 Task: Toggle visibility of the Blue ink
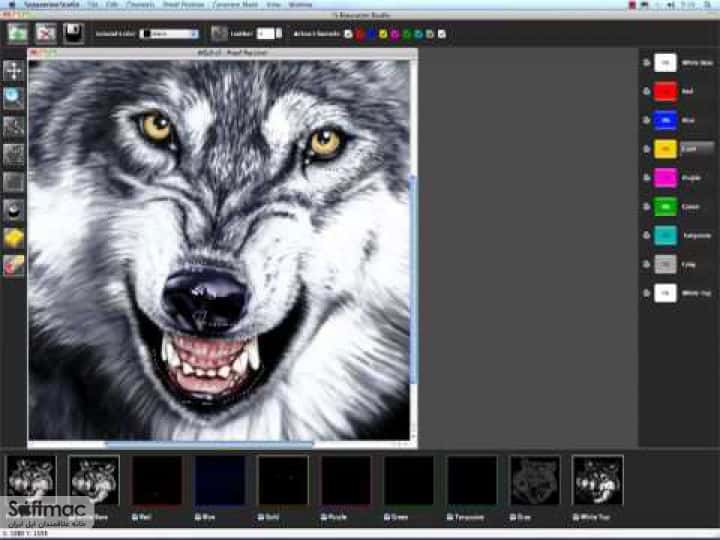(x=647, y=120)
